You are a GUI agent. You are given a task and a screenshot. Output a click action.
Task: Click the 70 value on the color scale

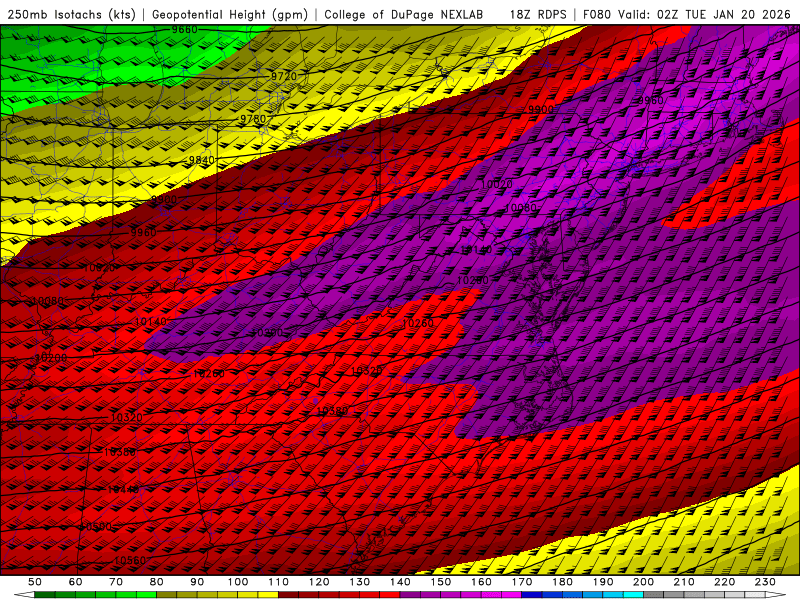pos(116,582)
